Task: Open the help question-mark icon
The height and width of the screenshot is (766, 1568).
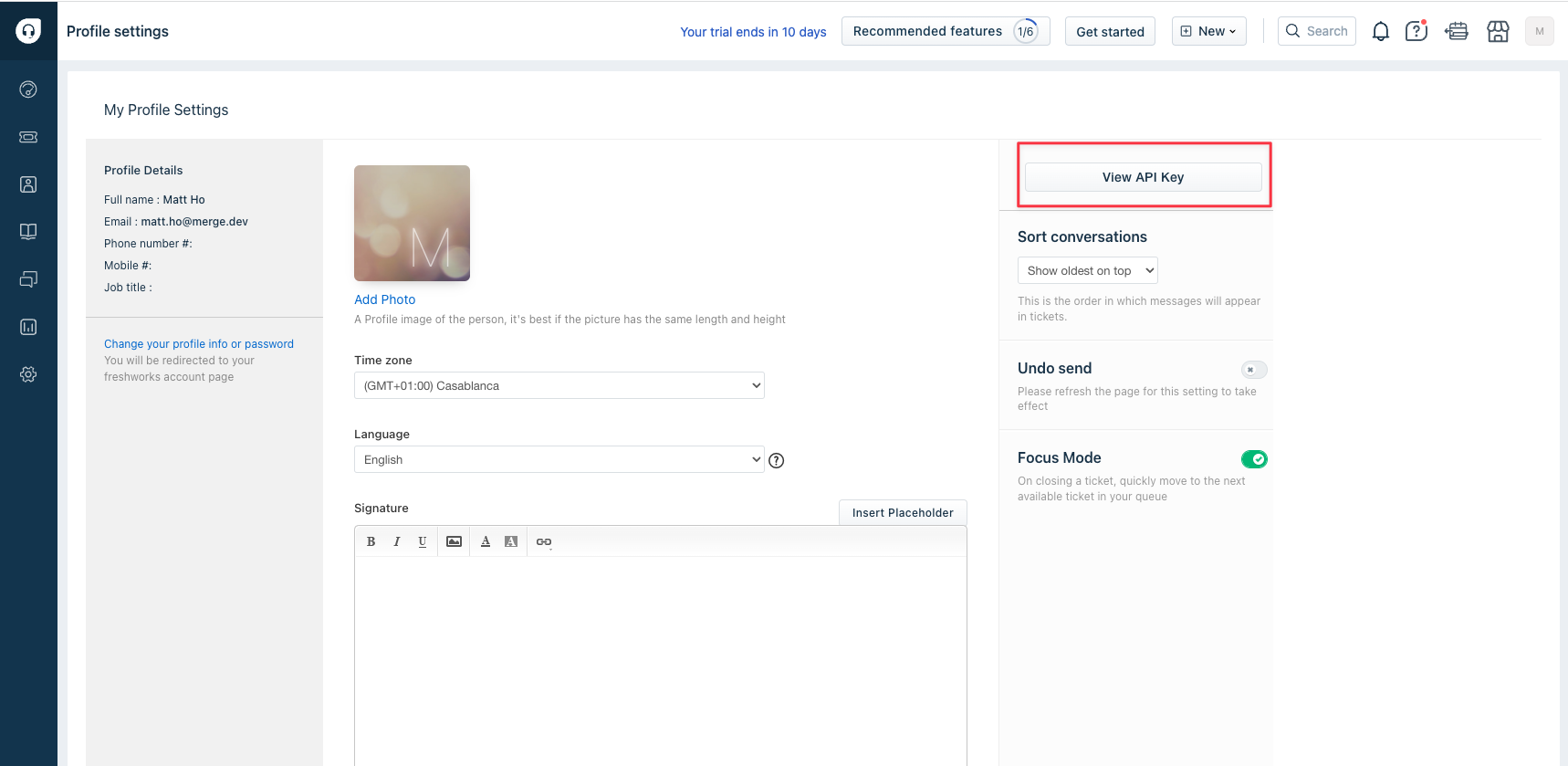Action: [x=1416, y=32]
